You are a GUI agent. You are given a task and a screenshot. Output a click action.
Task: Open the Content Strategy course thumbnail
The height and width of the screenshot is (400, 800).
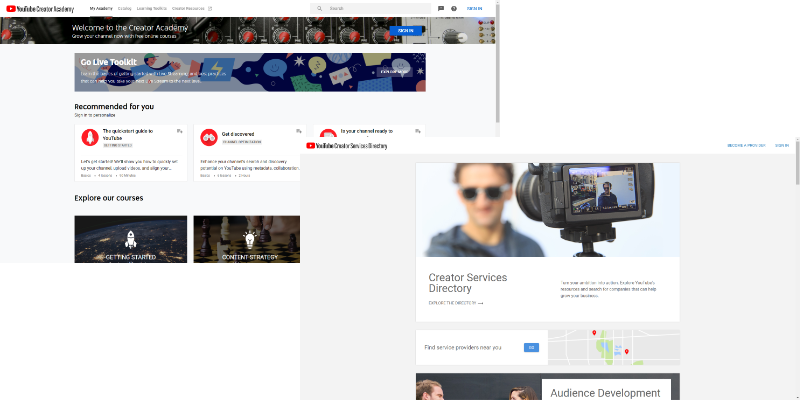(x=247, y=239)
